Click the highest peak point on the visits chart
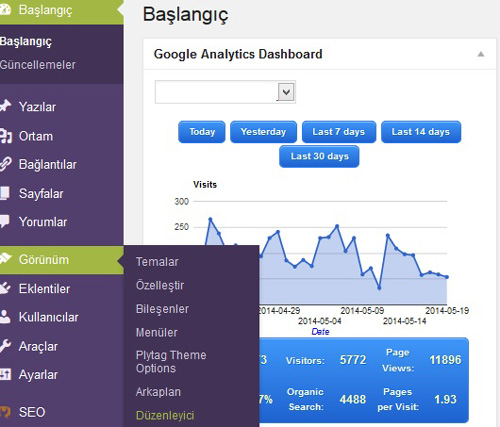The height and width of the screenshot is (427, 500). coord(210,219)
